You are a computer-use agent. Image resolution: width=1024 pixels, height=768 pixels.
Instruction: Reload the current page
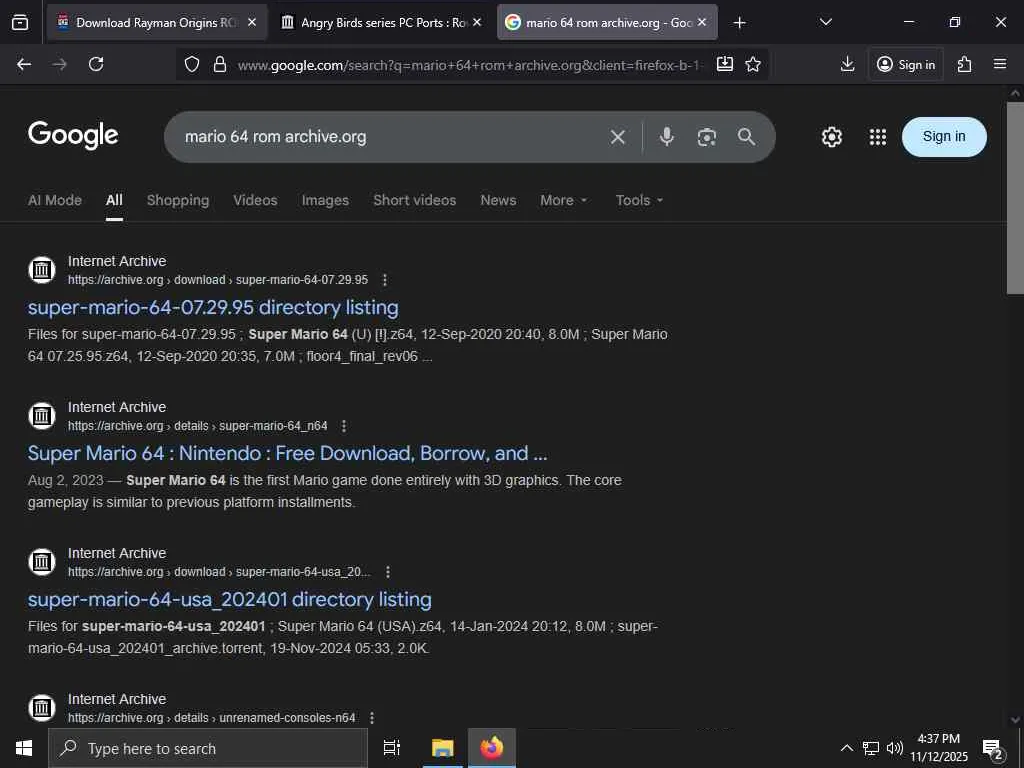pos(96,64)
